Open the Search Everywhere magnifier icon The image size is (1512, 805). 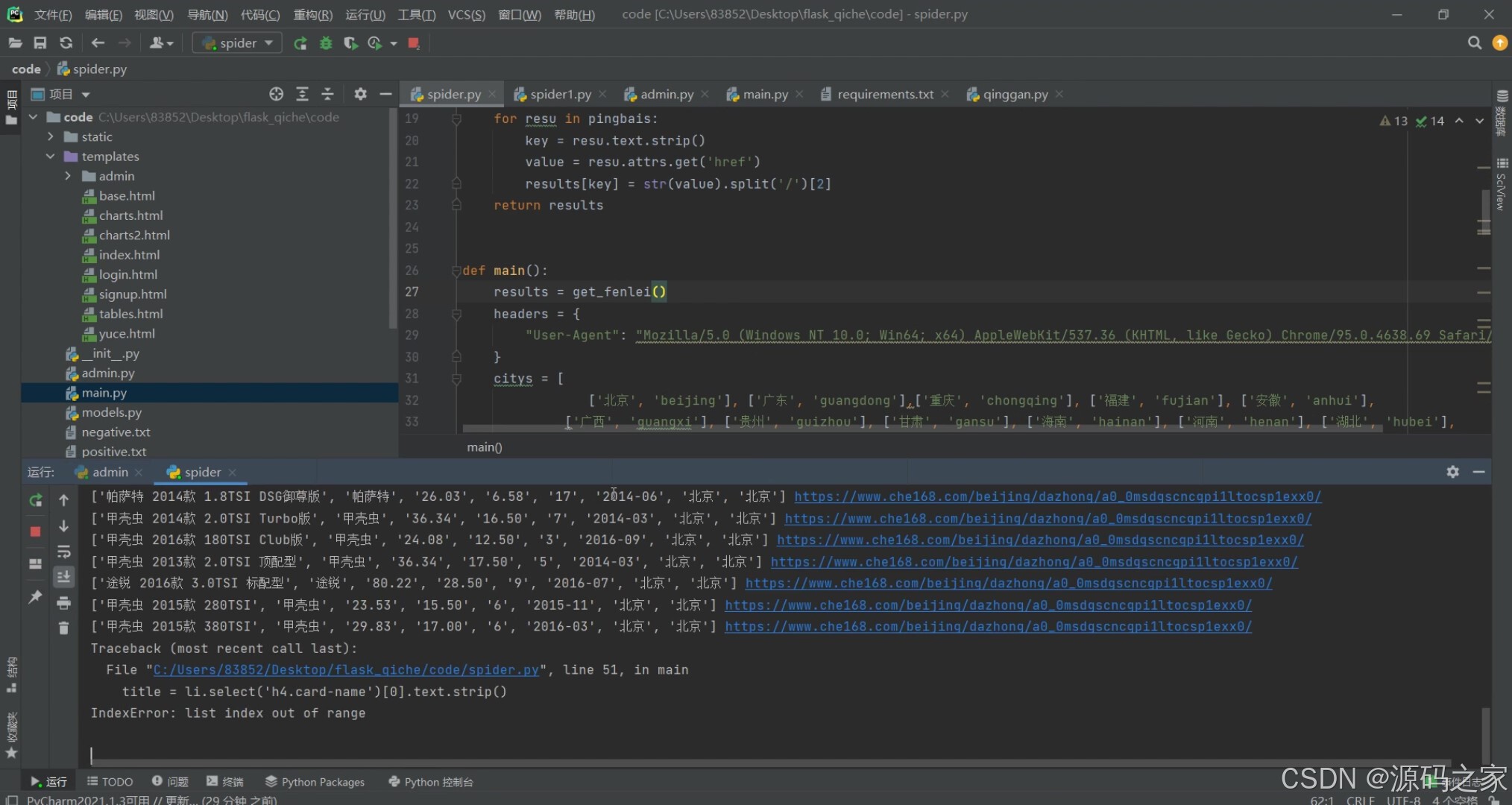tap(1474, 43)
